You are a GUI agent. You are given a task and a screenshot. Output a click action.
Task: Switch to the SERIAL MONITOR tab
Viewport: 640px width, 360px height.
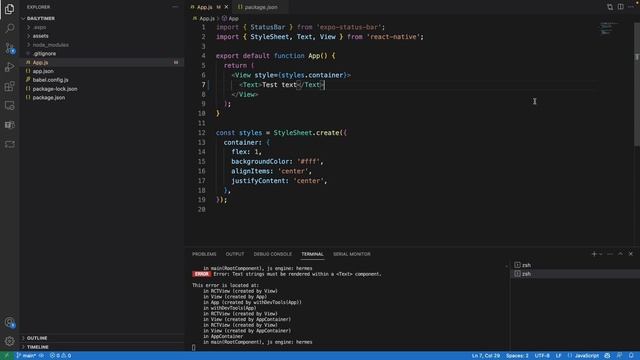[x=351, y=254]
